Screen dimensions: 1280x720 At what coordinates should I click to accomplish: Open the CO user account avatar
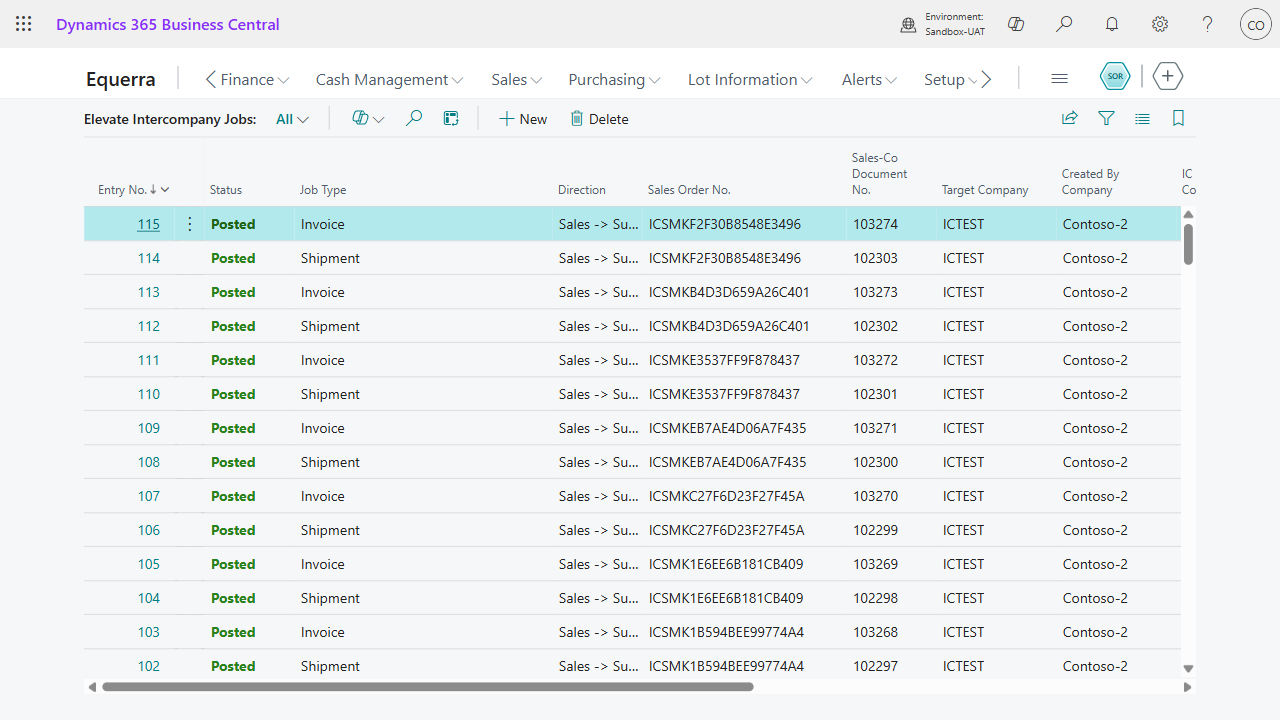pos(1256,24)
